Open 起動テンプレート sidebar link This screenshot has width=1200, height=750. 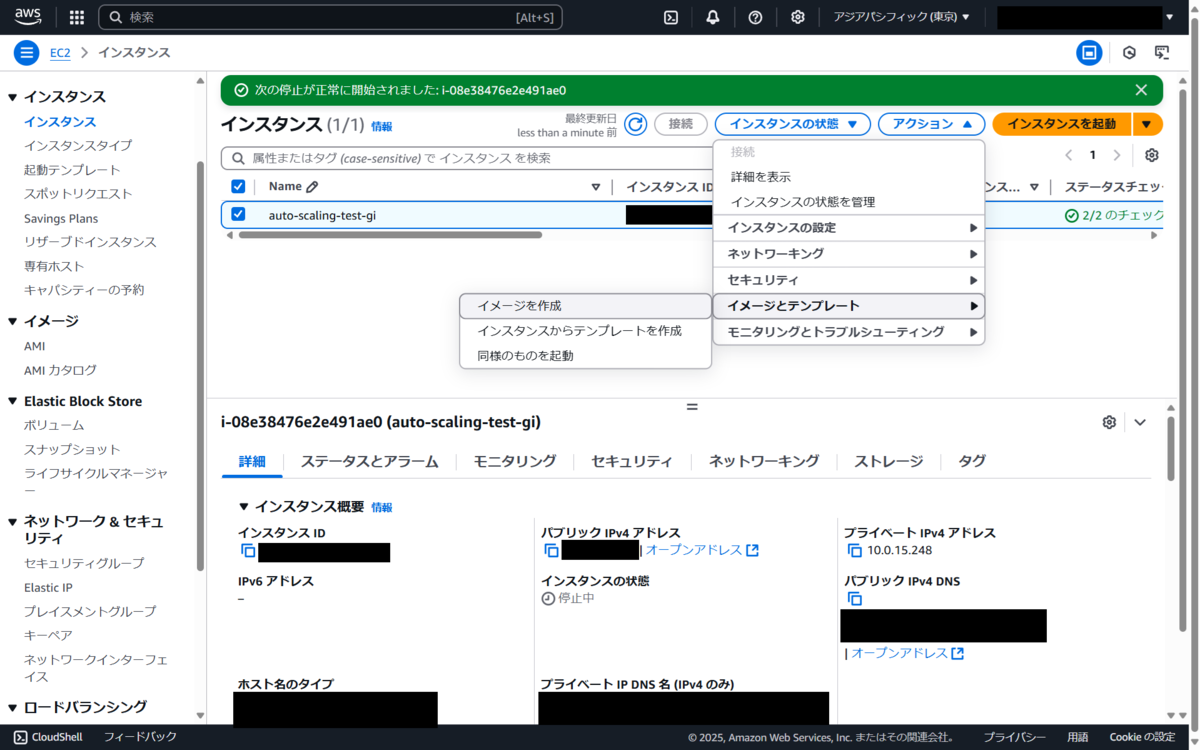72,170
